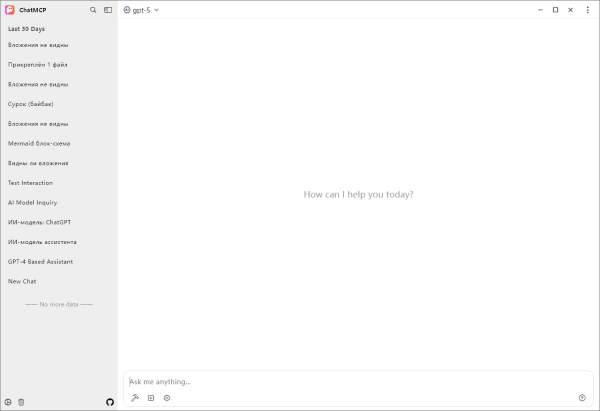Open the three-dot more options menu
This screenshot has width=600, height=411.
(x=586, y=10)
